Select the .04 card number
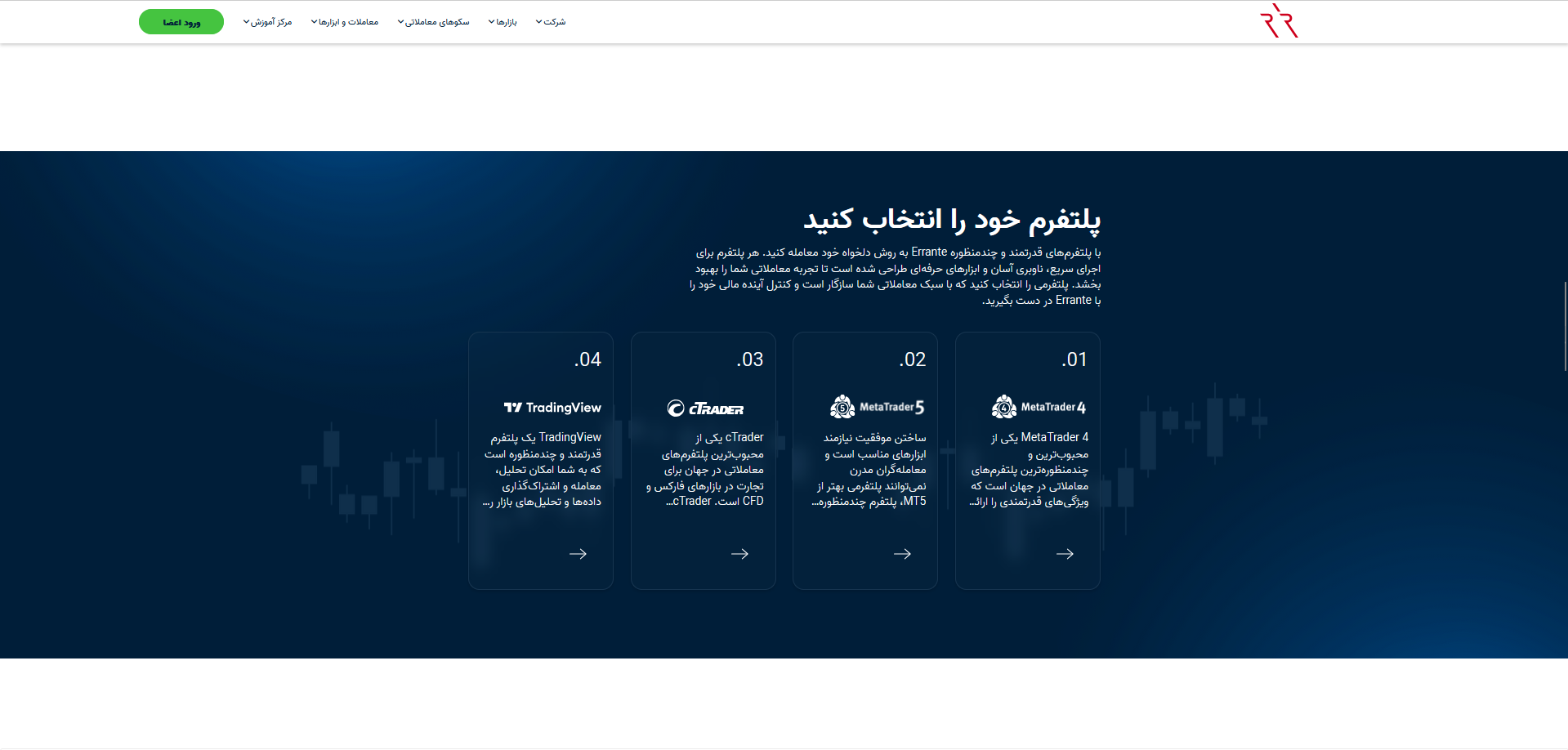 pyautogui.click(x=587, y=359)
